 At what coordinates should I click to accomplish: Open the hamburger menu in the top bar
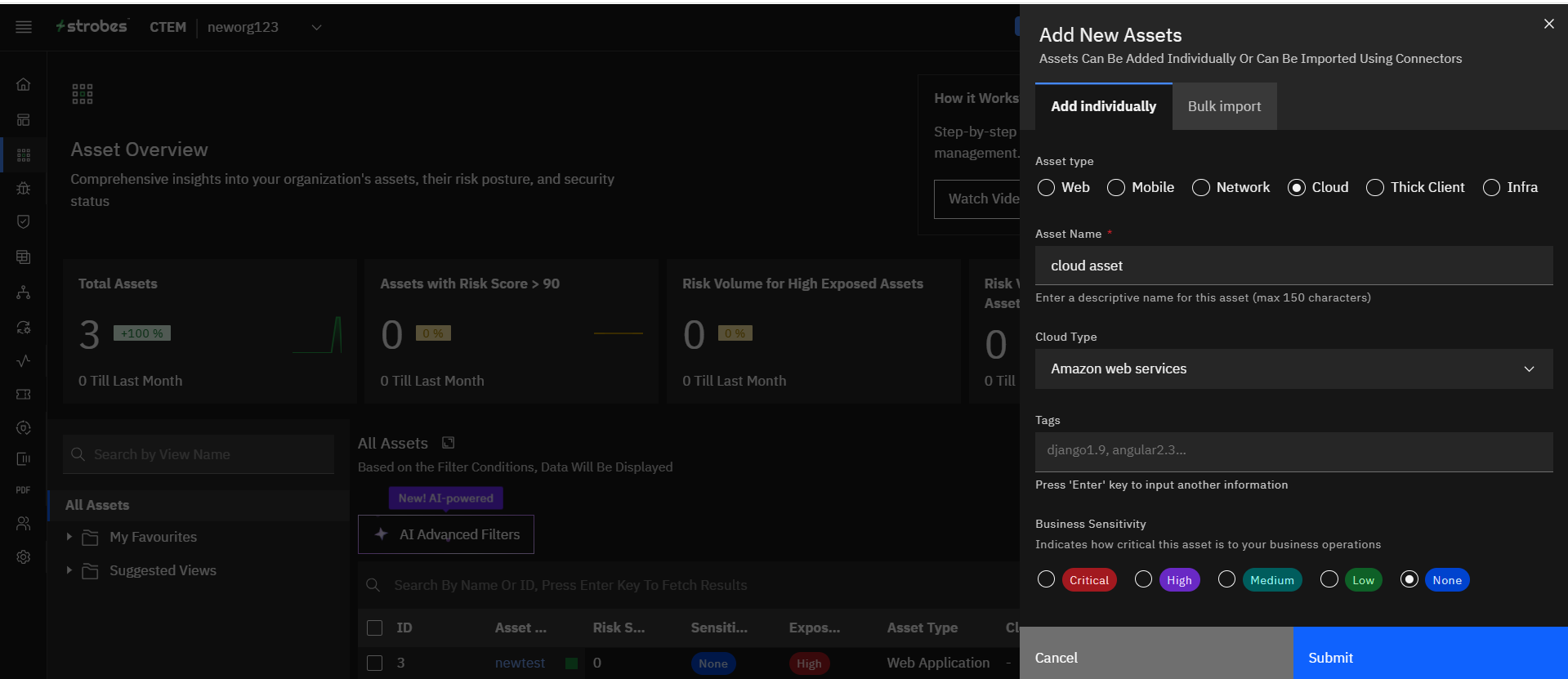(x=24, y=27)
